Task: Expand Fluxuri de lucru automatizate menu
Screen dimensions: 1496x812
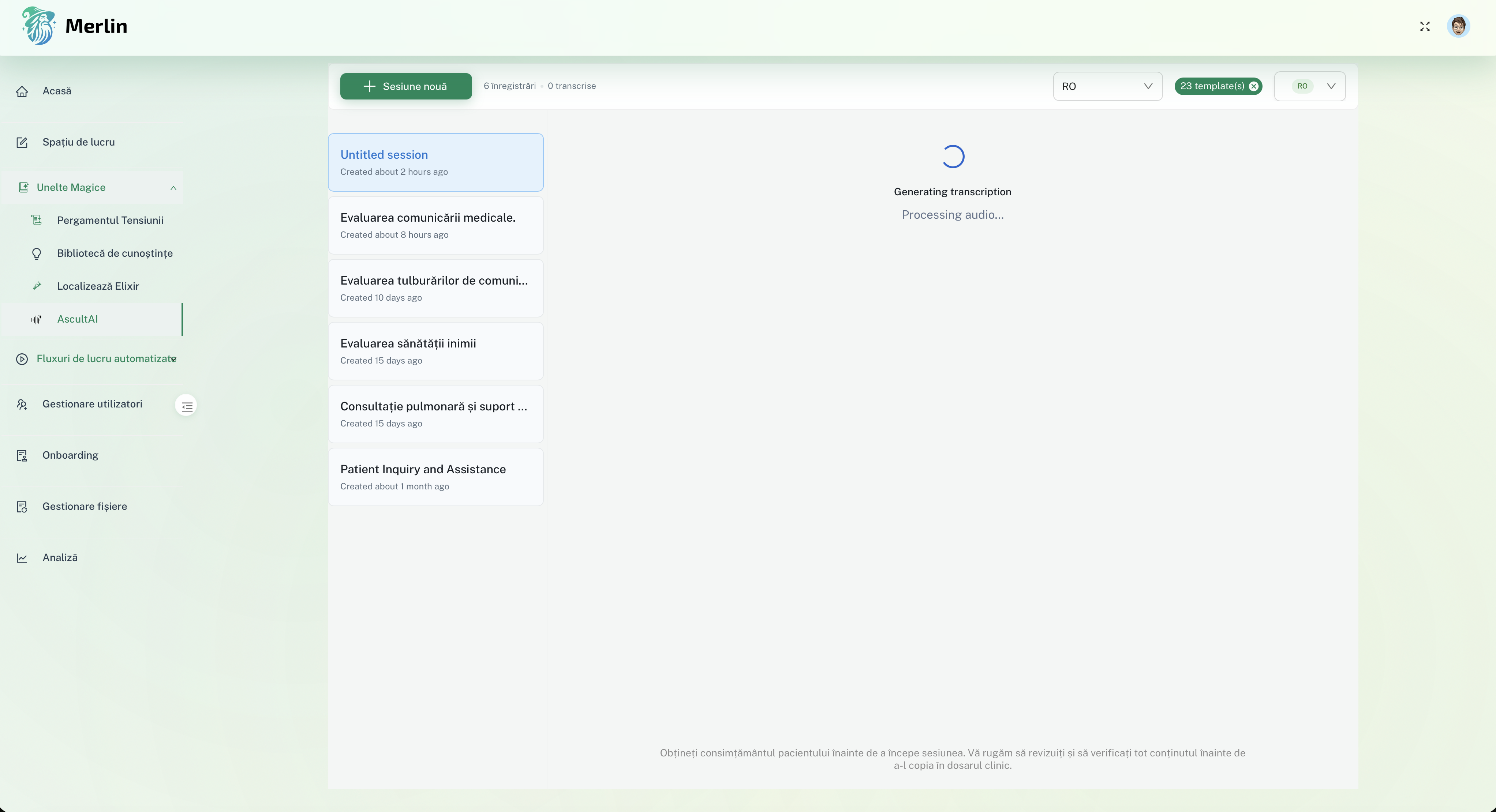Action: (173, 359)
